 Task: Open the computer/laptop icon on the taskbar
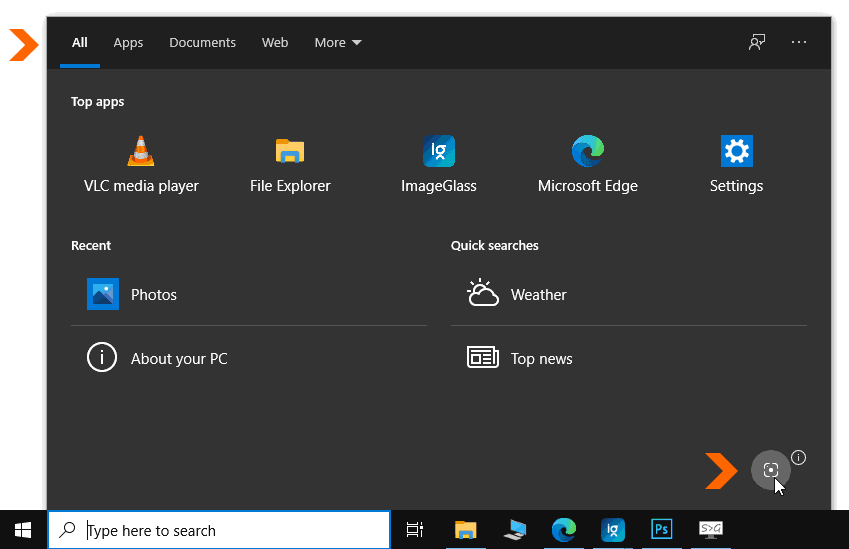[514, 530]
